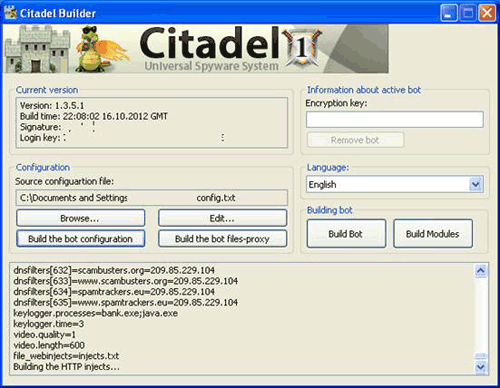Screen dimensions: 500x388
Task: Click the Citadel Builder title bar icon
Action: pyautogui.click(x=11, y=13)
